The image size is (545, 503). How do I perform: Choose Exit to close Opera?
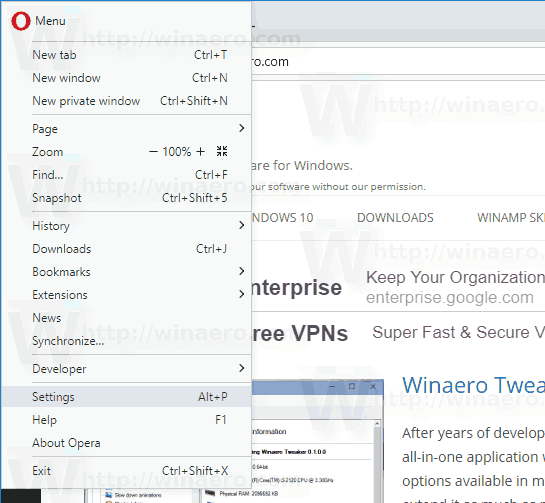pyautogui.click(x=127, y=471)
